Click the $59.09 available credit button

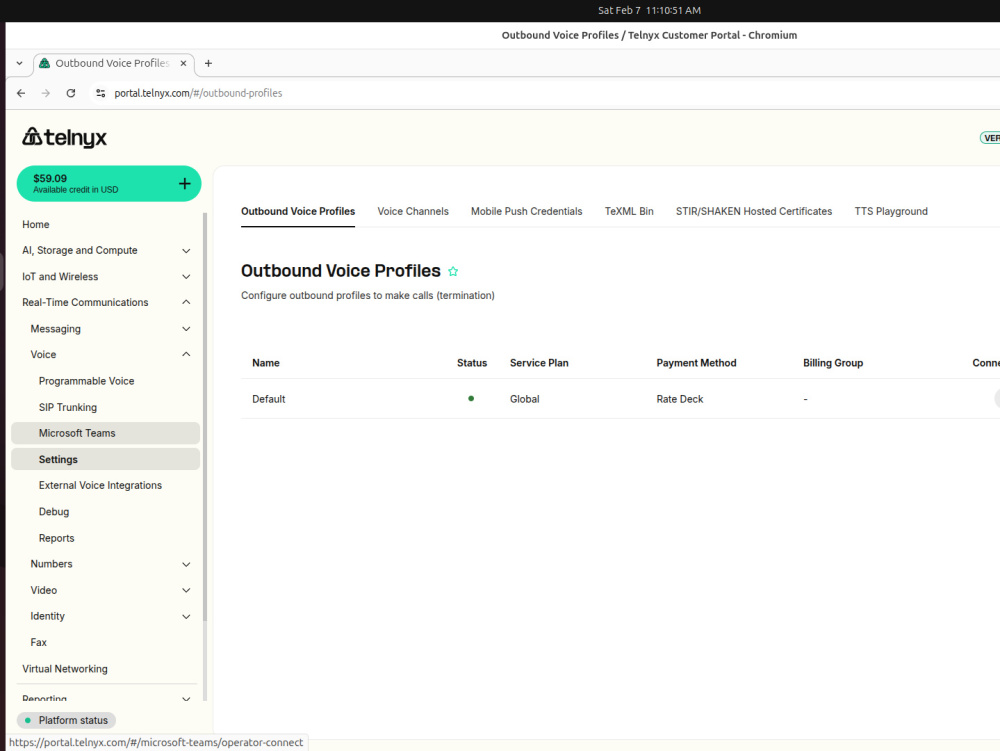point(108,184)
